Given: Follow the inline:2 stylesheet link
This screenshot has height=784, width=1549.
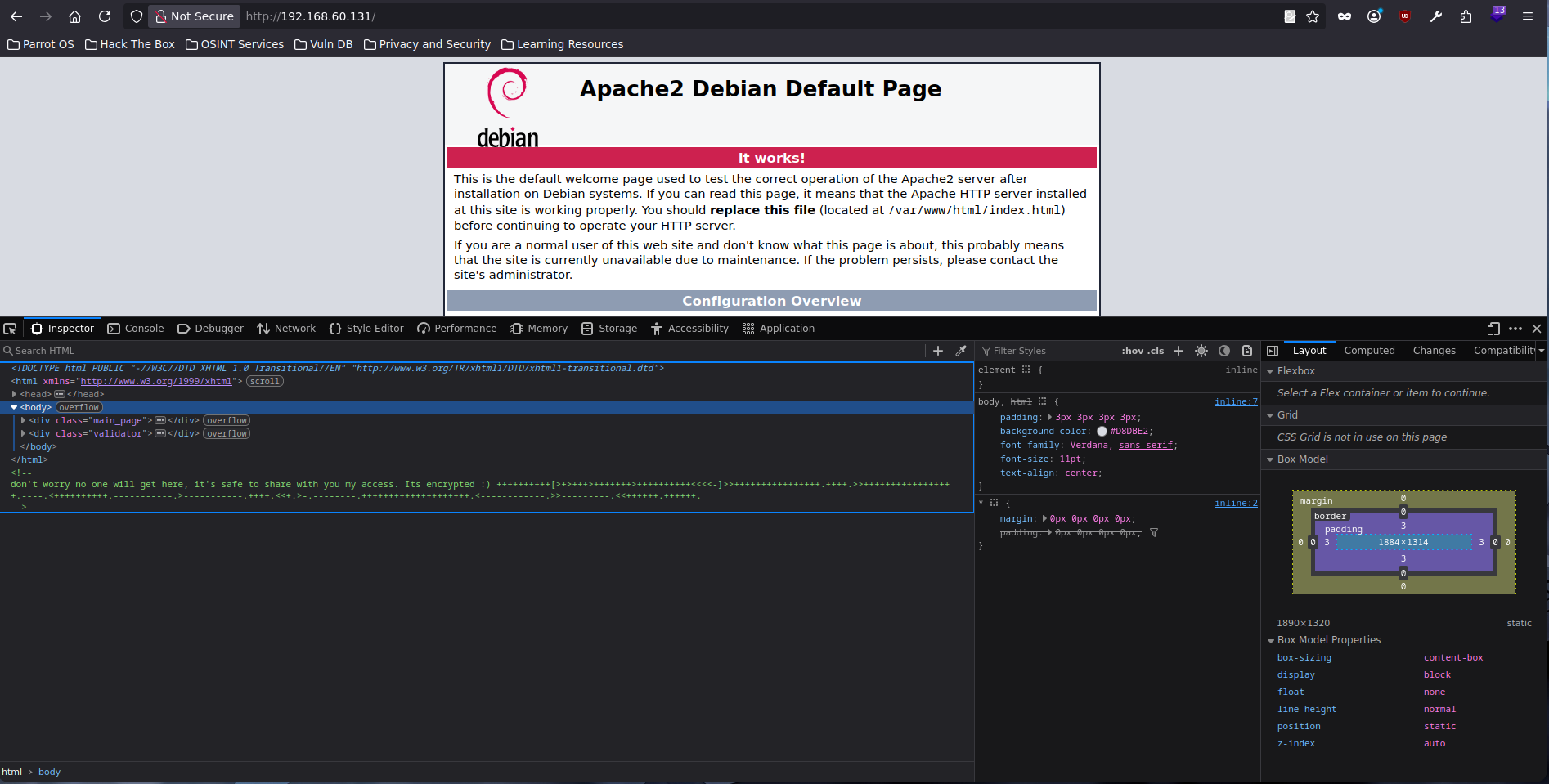Looking at the screenshot, I should point(1236,503).
